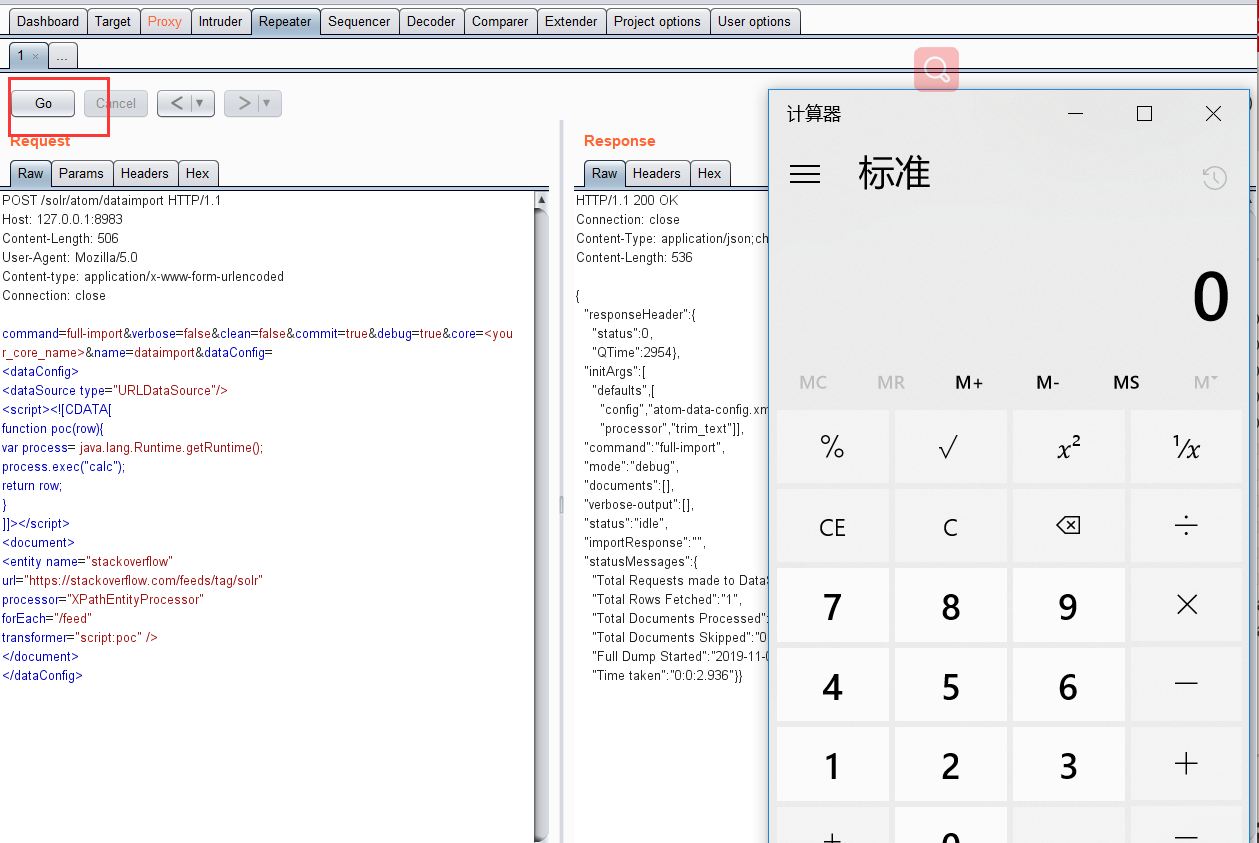Open the Dashboard tab in Burp
The height and width of the screenshot is (843, 1259).
pyautogui.click(x=48, y=21)
